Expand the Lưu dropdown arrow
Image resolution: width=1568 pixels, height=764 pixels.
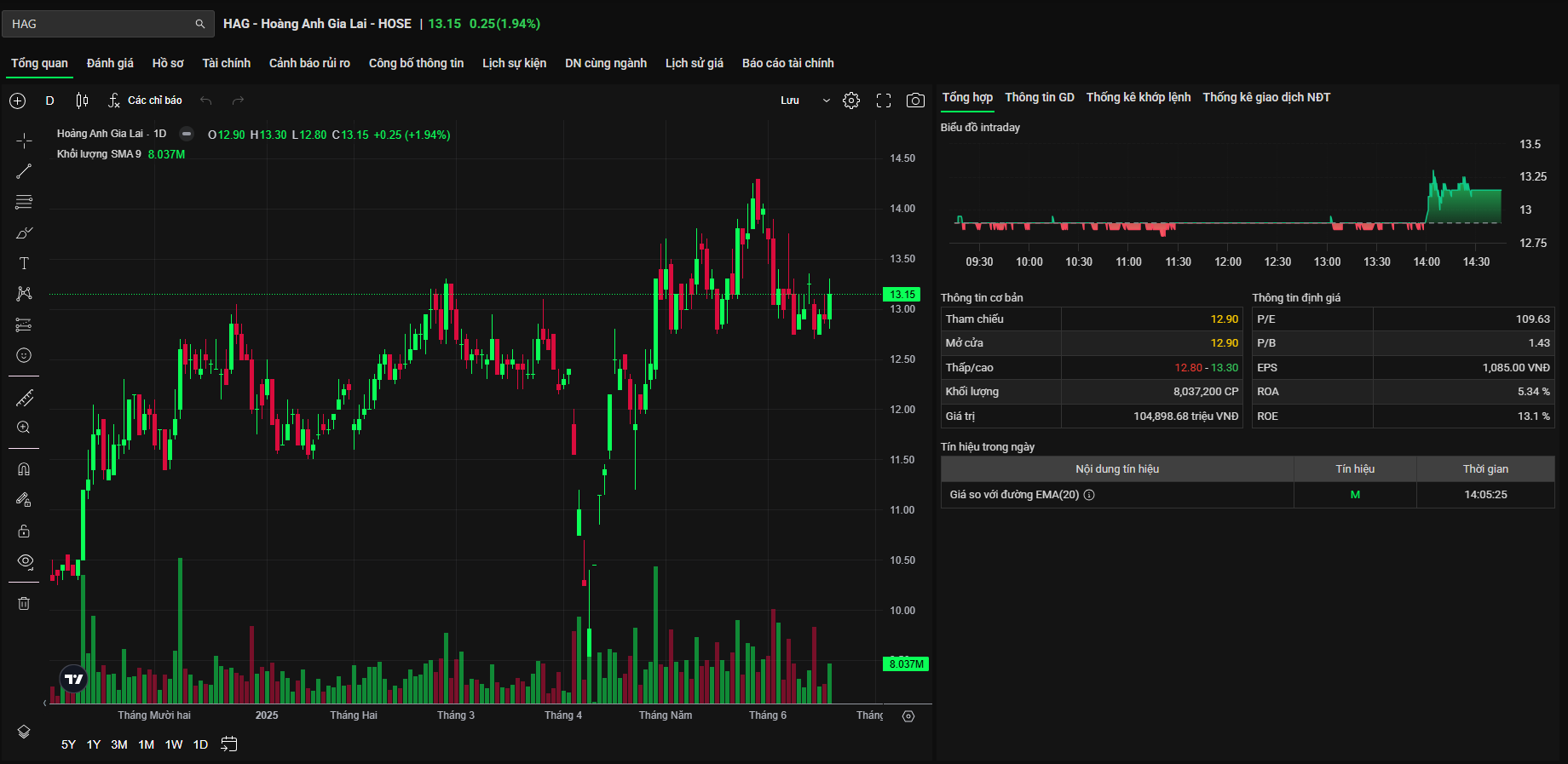(826, 101)
